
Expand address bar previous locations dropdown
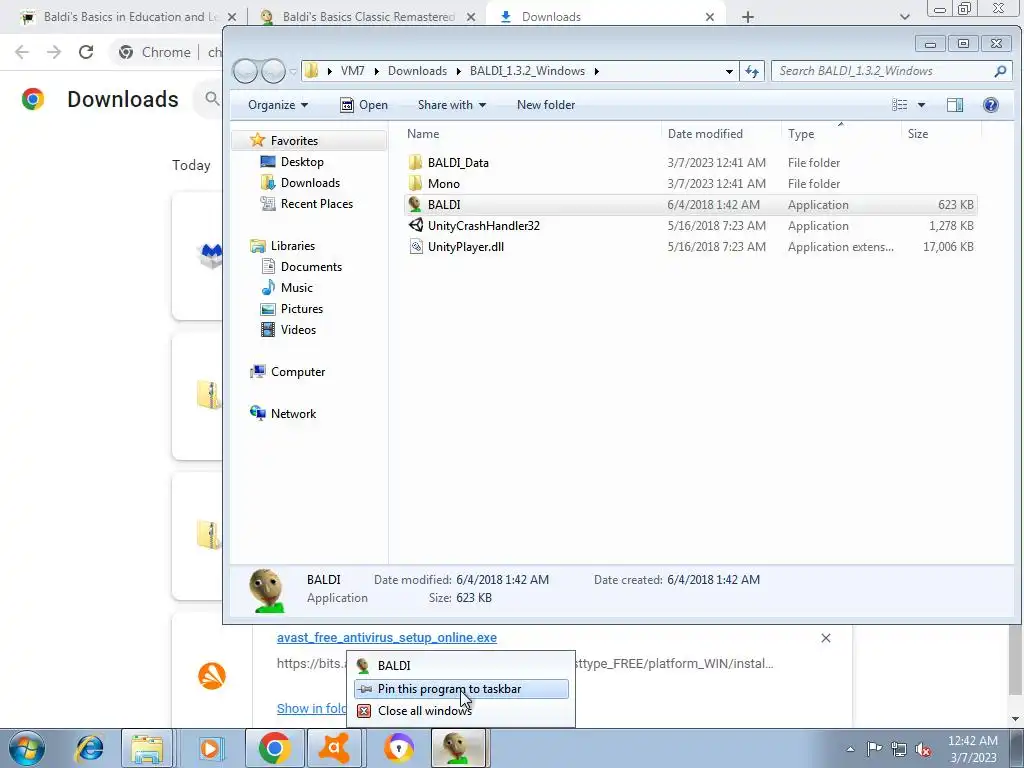pyautogui.click(x=729, y=71)
